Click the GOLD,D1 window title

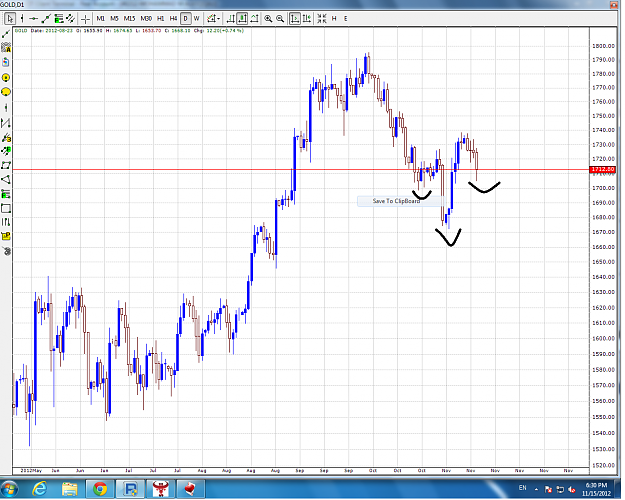click(14, 4)
